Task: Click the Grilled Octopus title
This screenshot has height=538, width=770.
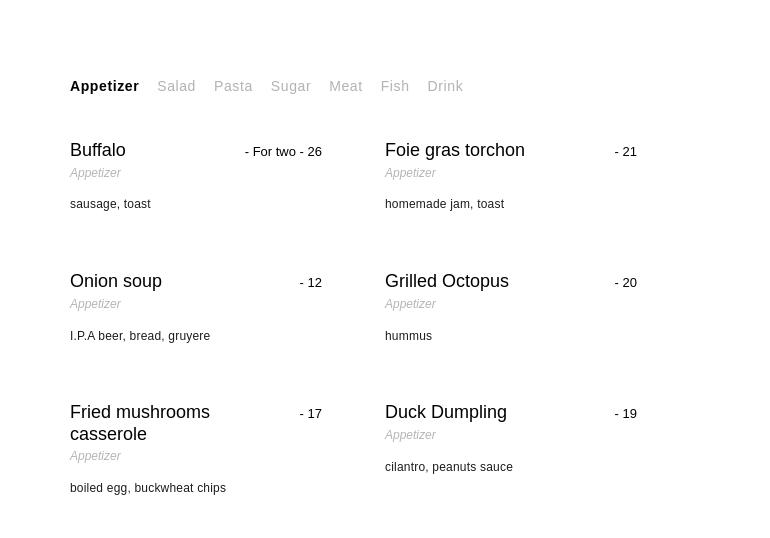Action: (x=446, y=281)
